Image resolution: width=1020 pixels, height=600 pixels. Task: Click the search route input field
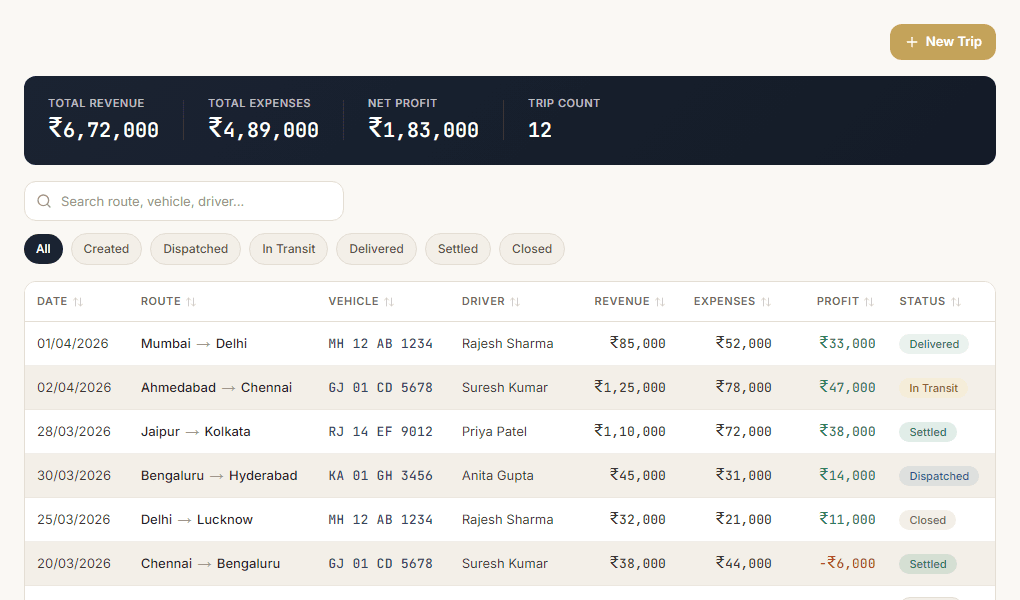[183, 201]
